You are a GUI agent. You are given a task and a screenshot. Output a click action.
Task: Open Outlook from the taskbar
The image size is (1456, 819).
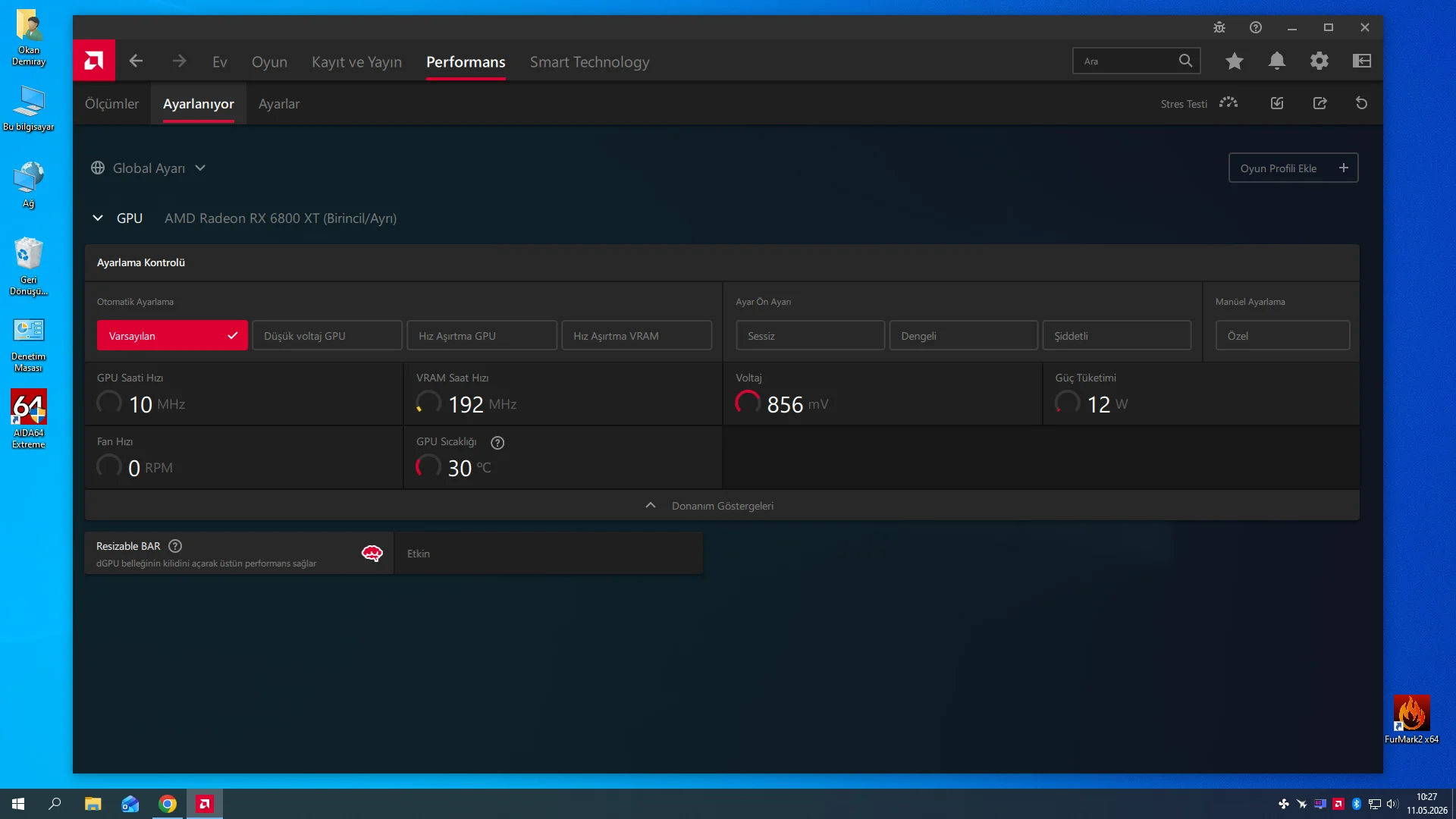point(130,804)
